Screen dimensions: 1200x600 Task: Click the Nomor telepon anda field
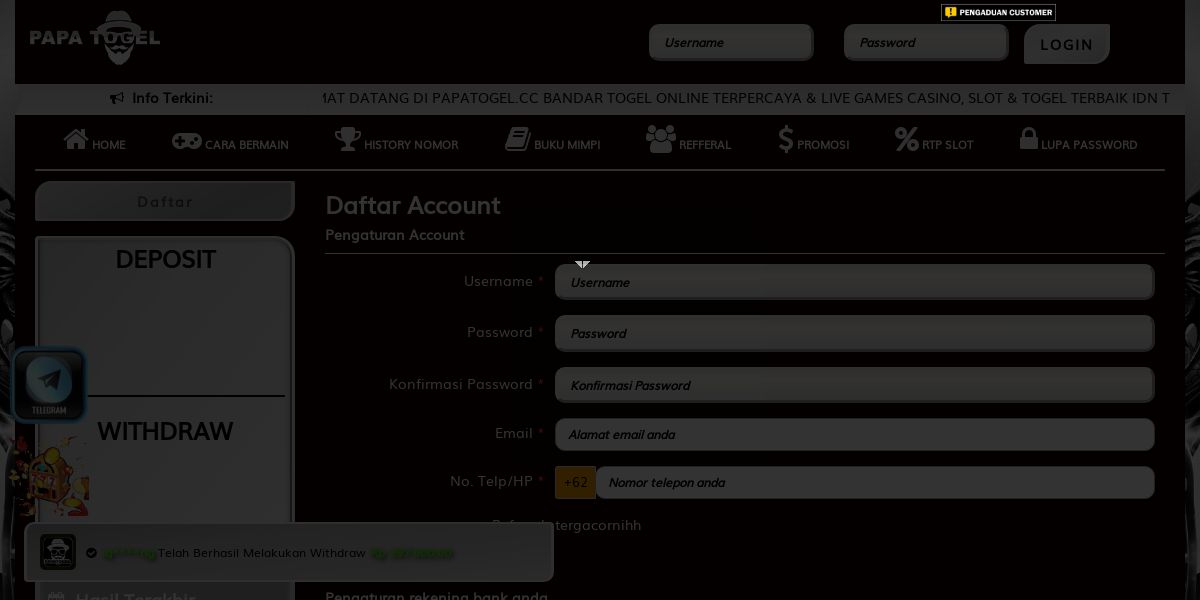pos(875,482)
